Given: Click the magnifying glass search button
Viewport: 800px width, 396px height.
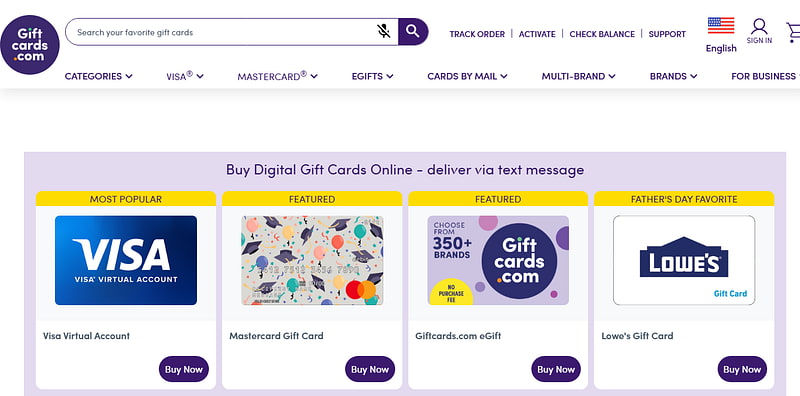Looking at the screenshot, I should 413,32.
